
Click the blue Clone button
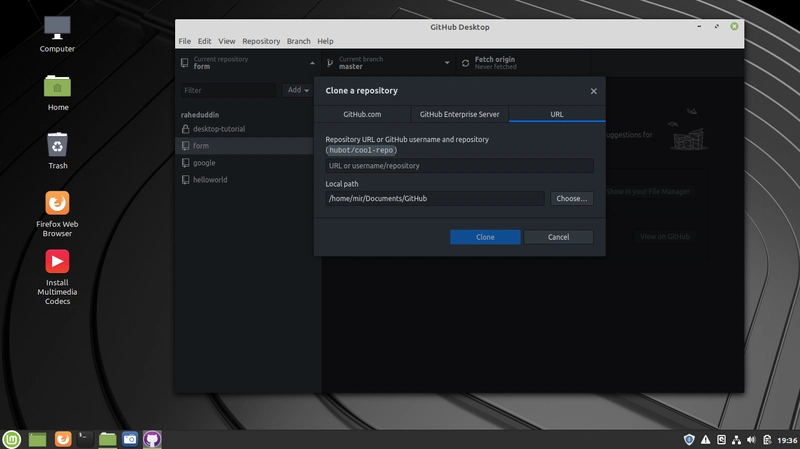[485, 237]
